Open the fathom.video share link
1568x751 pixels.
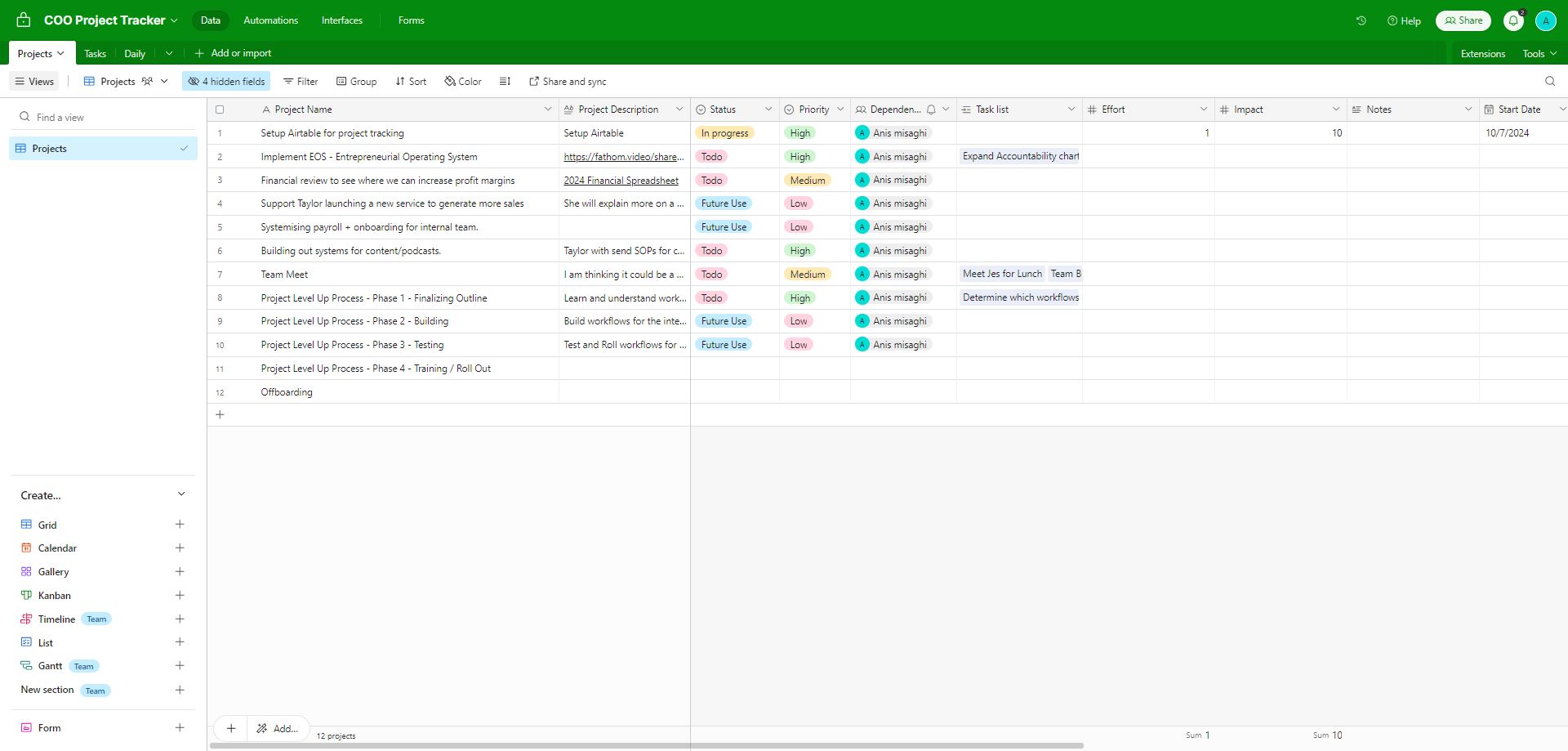(x=623, y=157)
